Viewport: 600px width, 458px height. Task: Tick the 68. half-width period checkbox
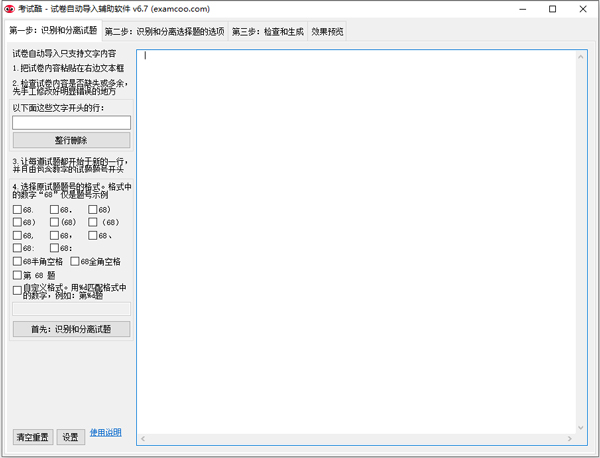[x=17, y=210]
